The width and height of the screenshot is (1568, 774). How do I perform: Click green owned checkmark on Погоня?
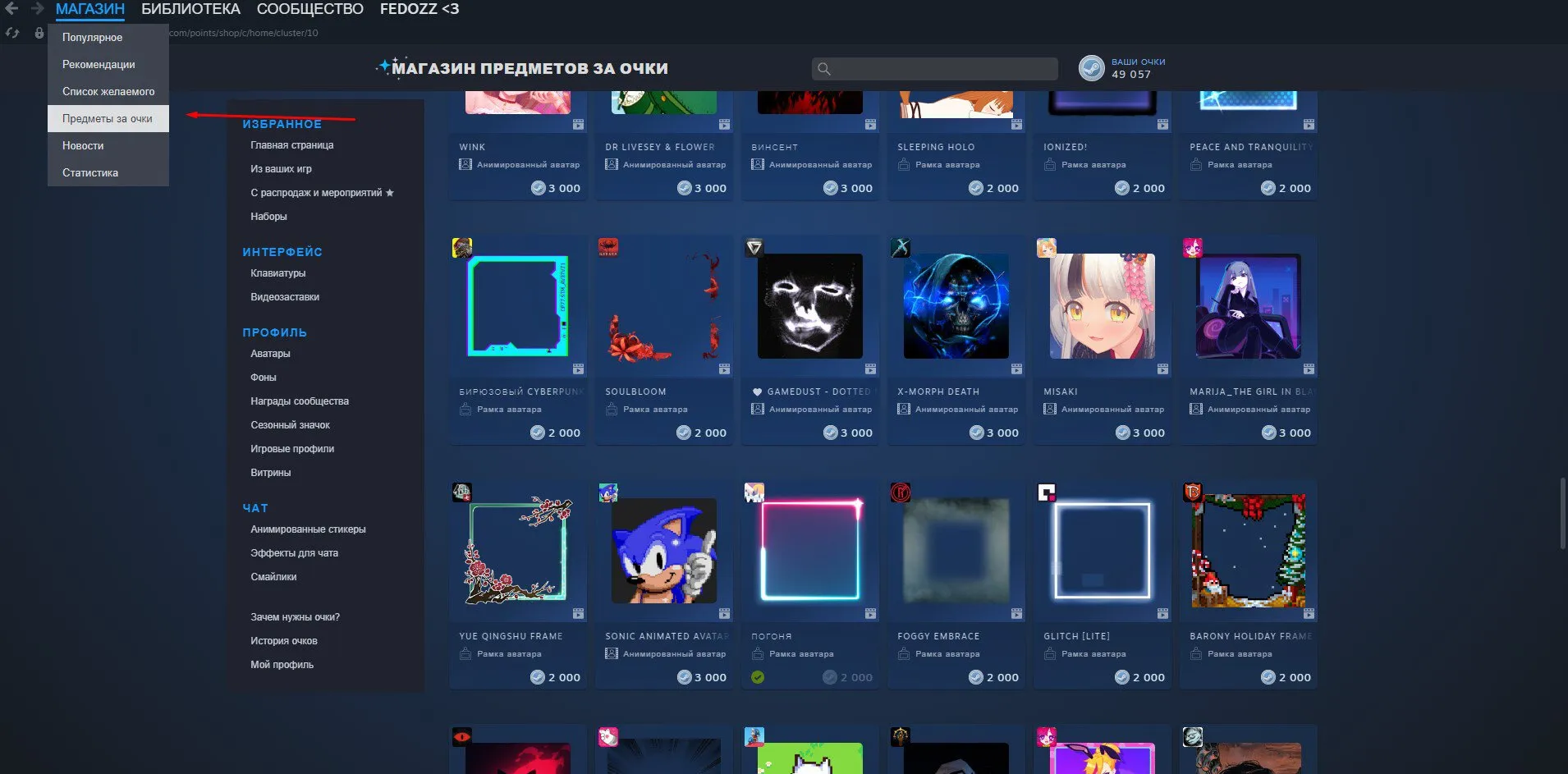(758, 677)
